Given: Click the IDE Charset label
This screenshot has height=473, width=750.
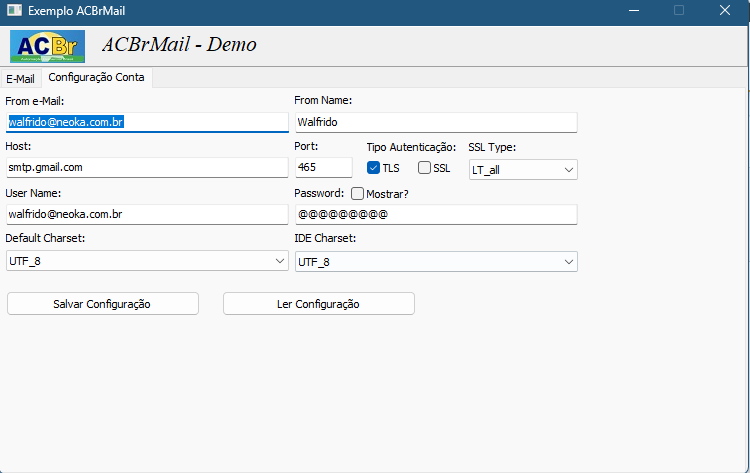Looking at the screenshot, I should [325, 238].
